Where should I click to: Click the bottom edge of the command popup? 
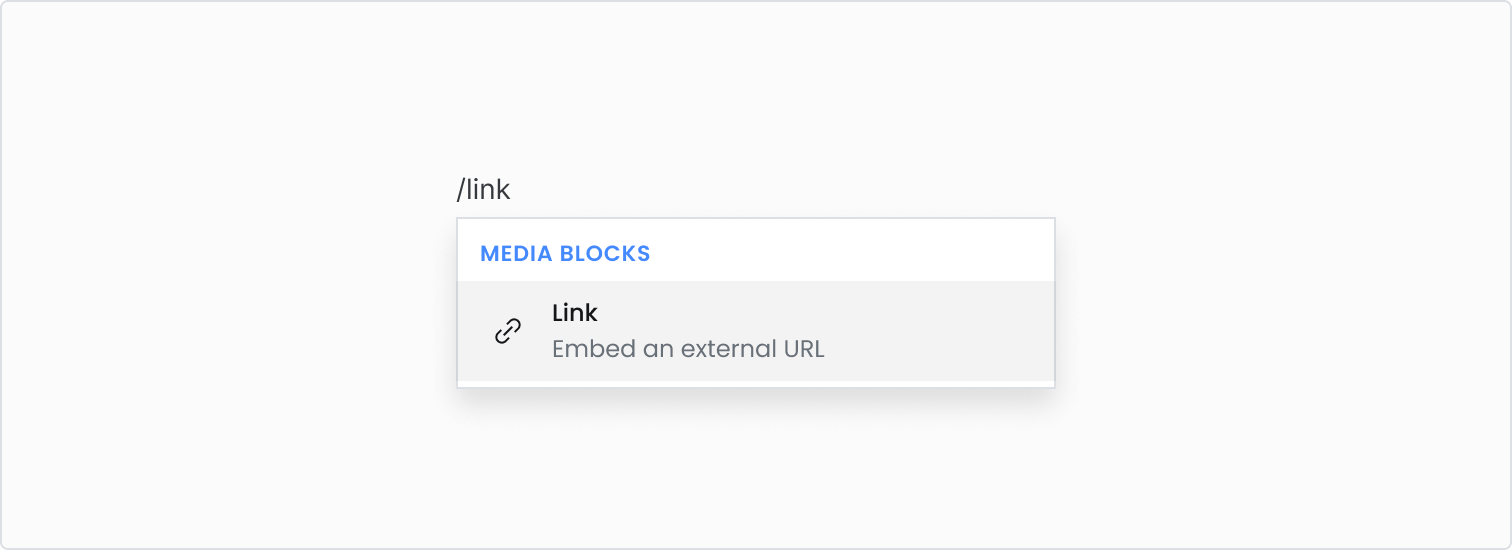click(756, 386)
